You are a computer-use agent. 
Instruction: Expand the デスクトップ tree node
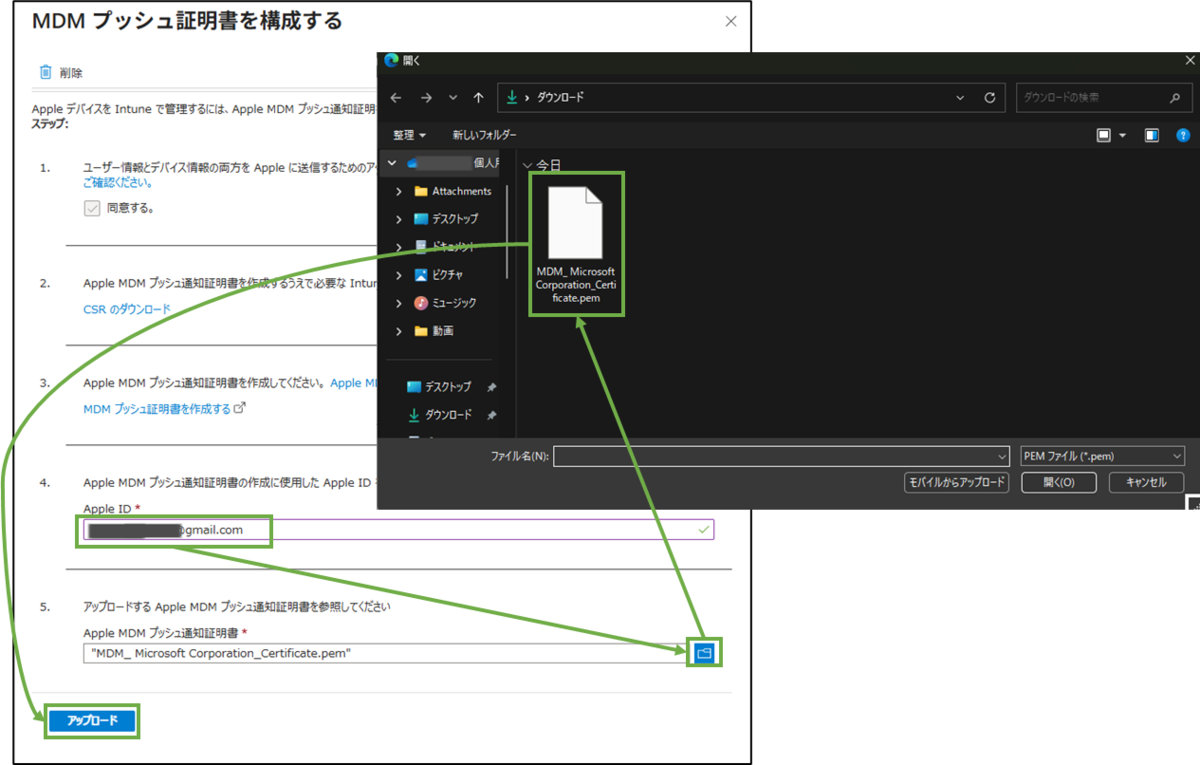tap(399, 219)
